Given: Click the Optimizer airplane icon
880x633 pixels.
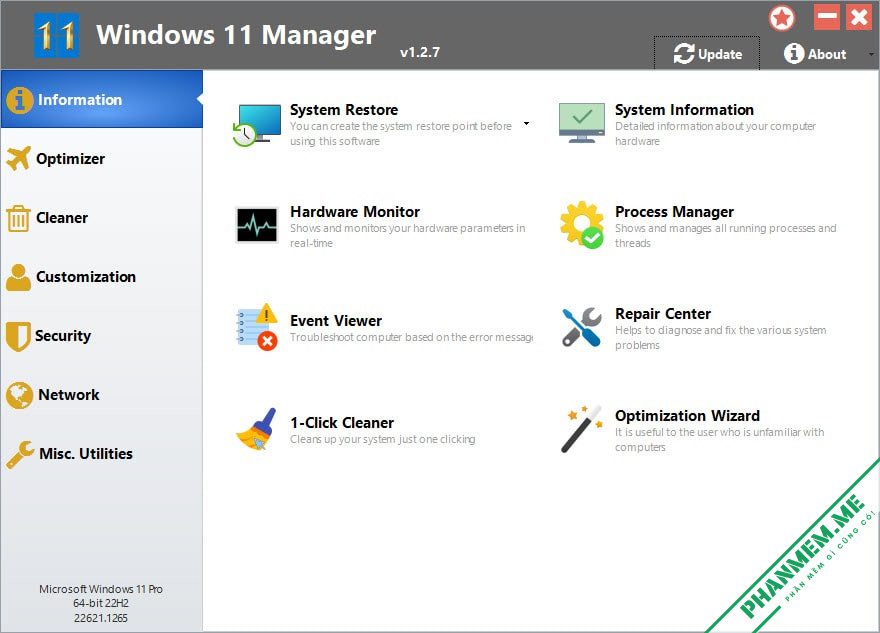Looking at the screenshot, I should [x=19, y=158].
